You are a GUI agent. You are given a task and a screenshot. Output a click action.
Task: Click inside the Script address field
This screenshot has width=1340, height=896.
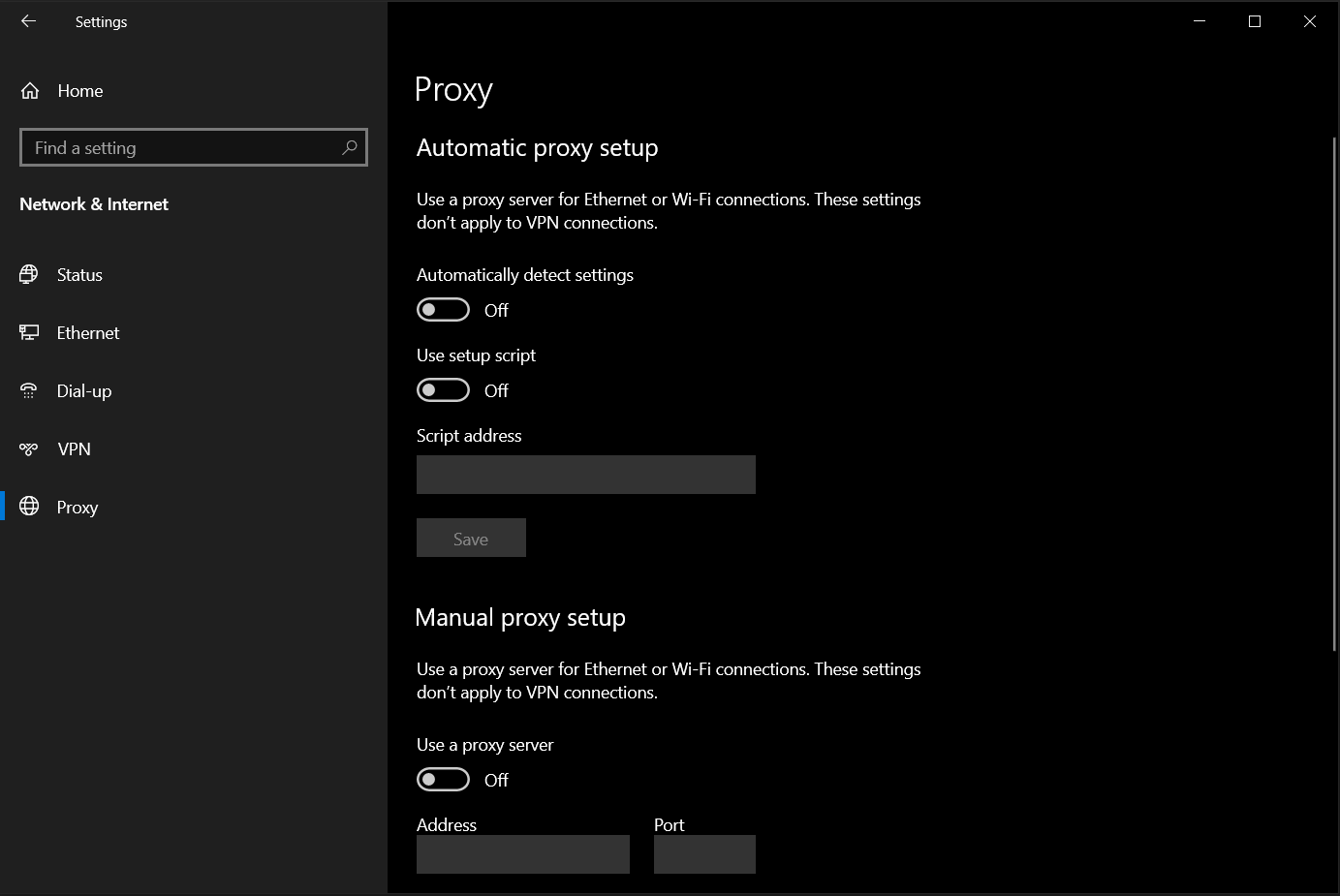[585, 475]
